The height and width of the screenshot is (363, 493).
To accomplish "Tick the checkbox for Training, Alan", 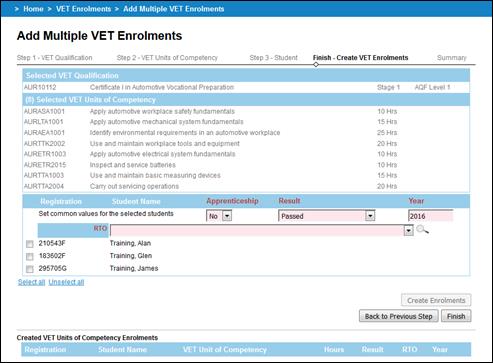I will tap(30, 244).
